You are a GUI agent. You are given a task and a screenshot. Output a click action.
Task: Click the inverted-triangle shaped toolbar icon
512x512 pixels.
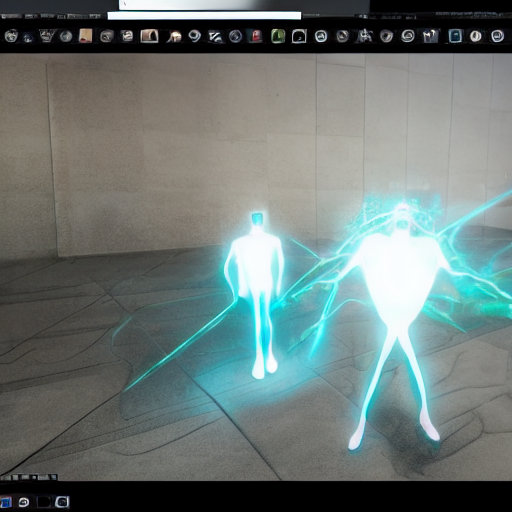(46, 36)
